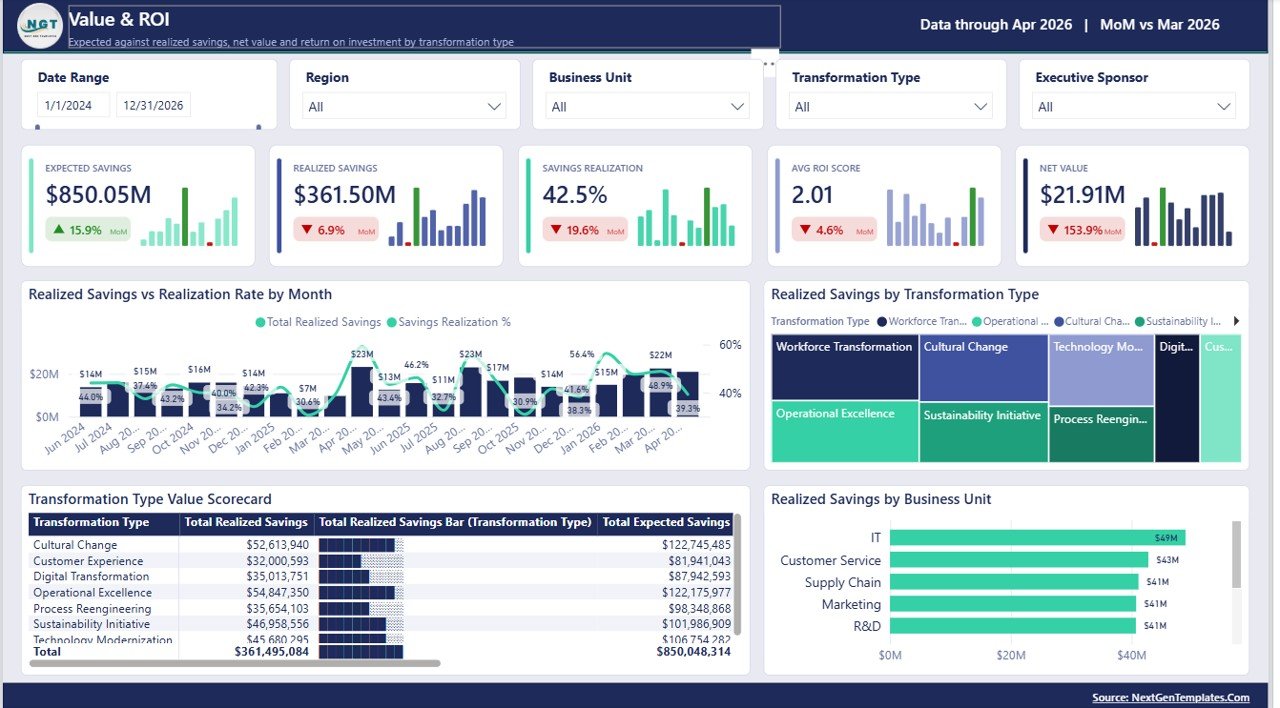
Task: Click the Sustainability Initiative treemap tile
Action: [983, 433]
